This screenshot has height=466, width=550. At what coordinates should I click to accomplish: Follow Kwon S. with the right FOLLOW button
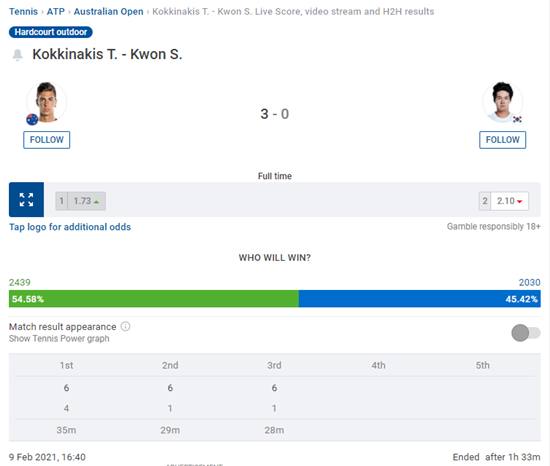(x=502, y=140)
